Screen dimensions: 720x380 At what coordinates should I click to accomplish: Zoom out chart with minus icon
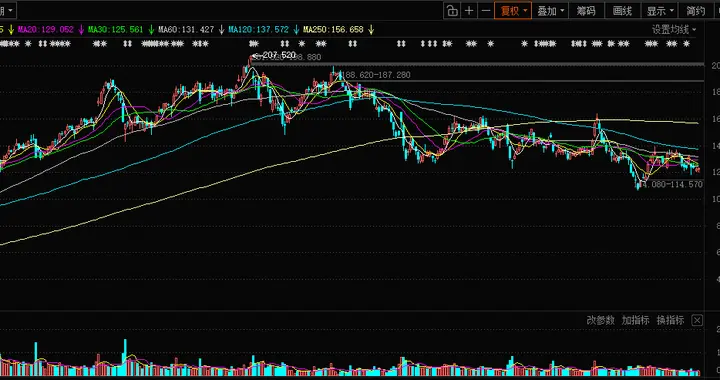pos(485,11)
